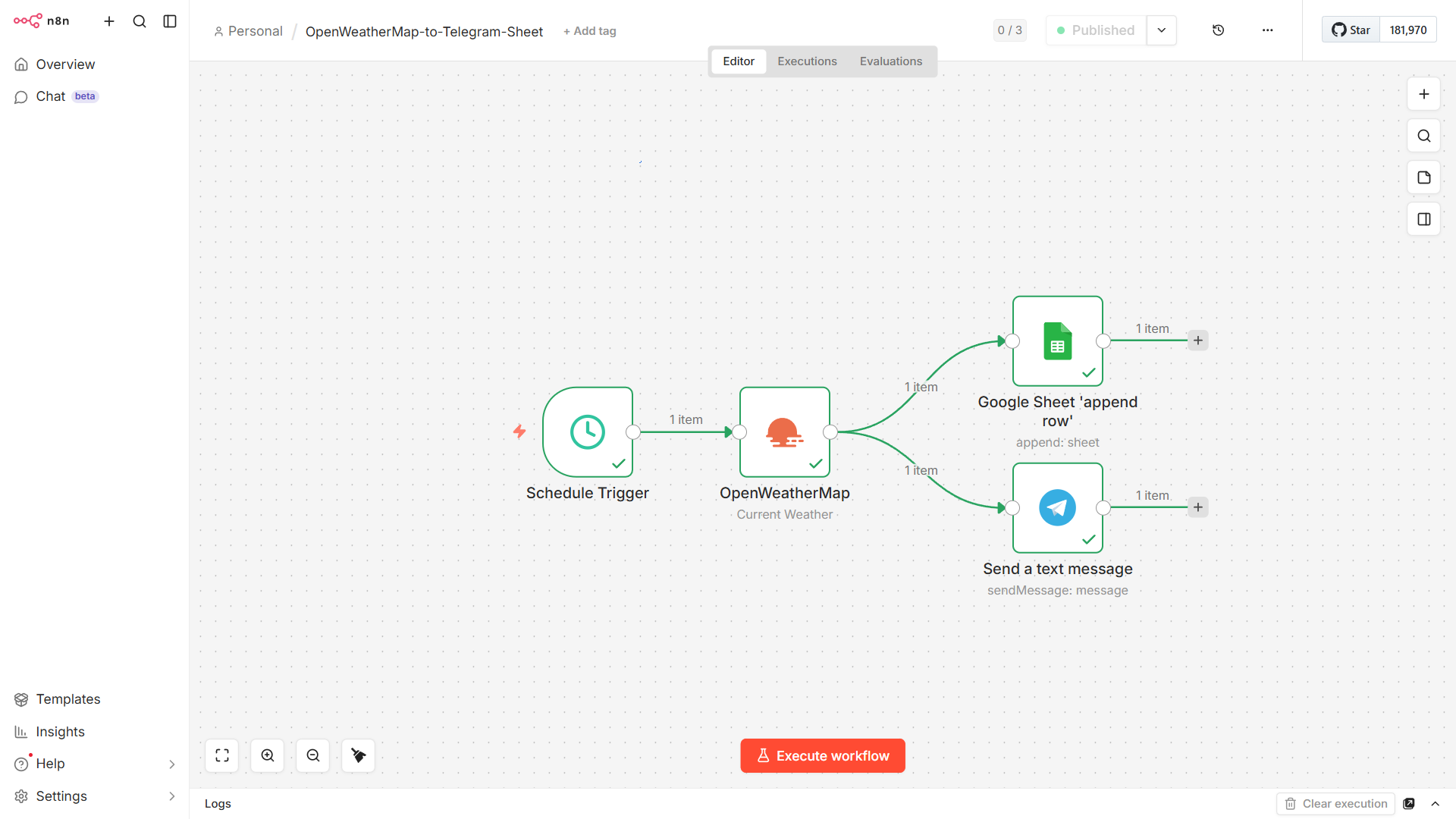The height and width of the screenshot is (819, 1456).
Task: Toggle the left sidebar panel collapse icon
Action: 170,21
